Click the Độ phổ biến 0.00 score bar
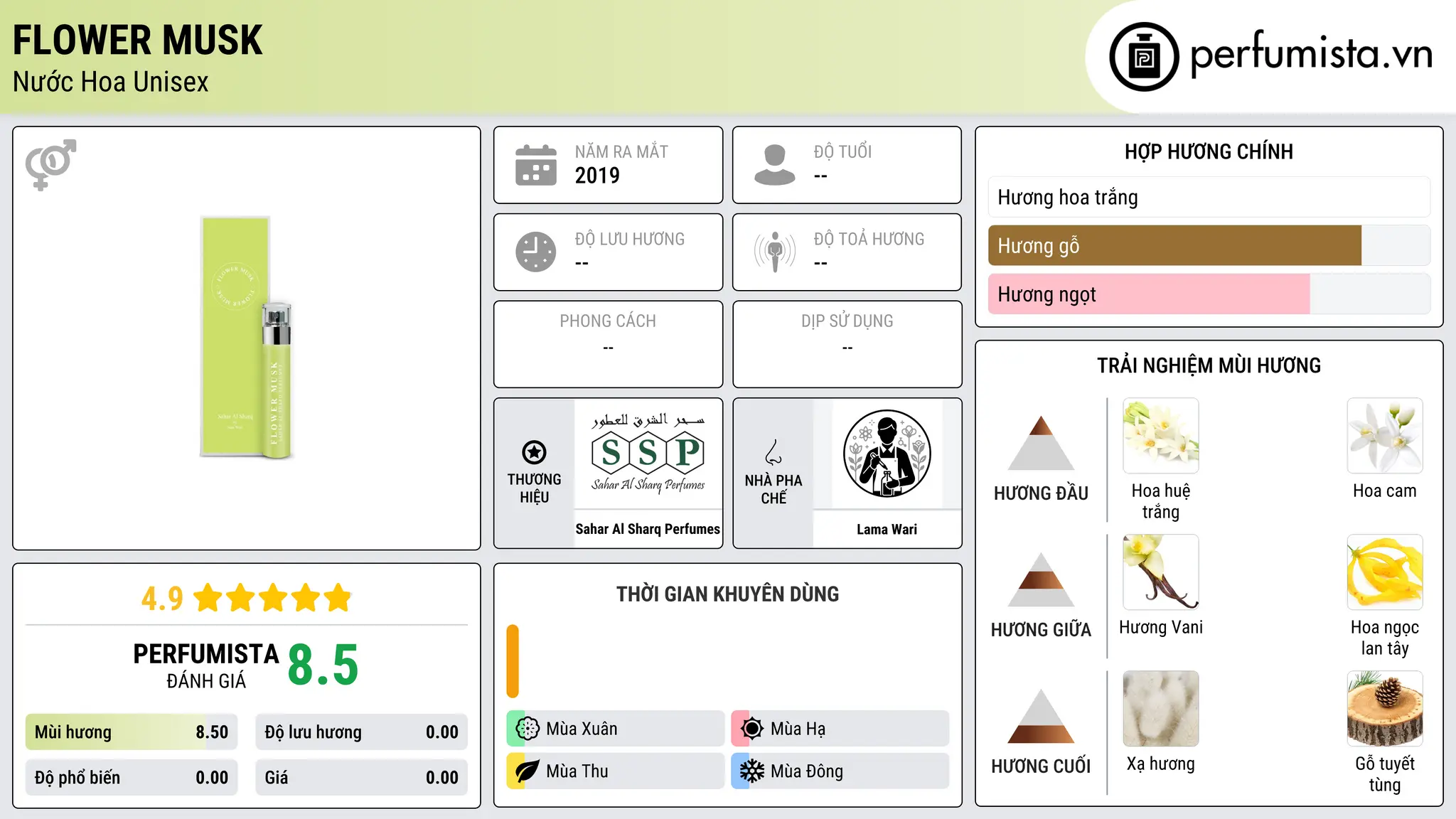This screenshot has height=819, width=1456. point(132,778)
